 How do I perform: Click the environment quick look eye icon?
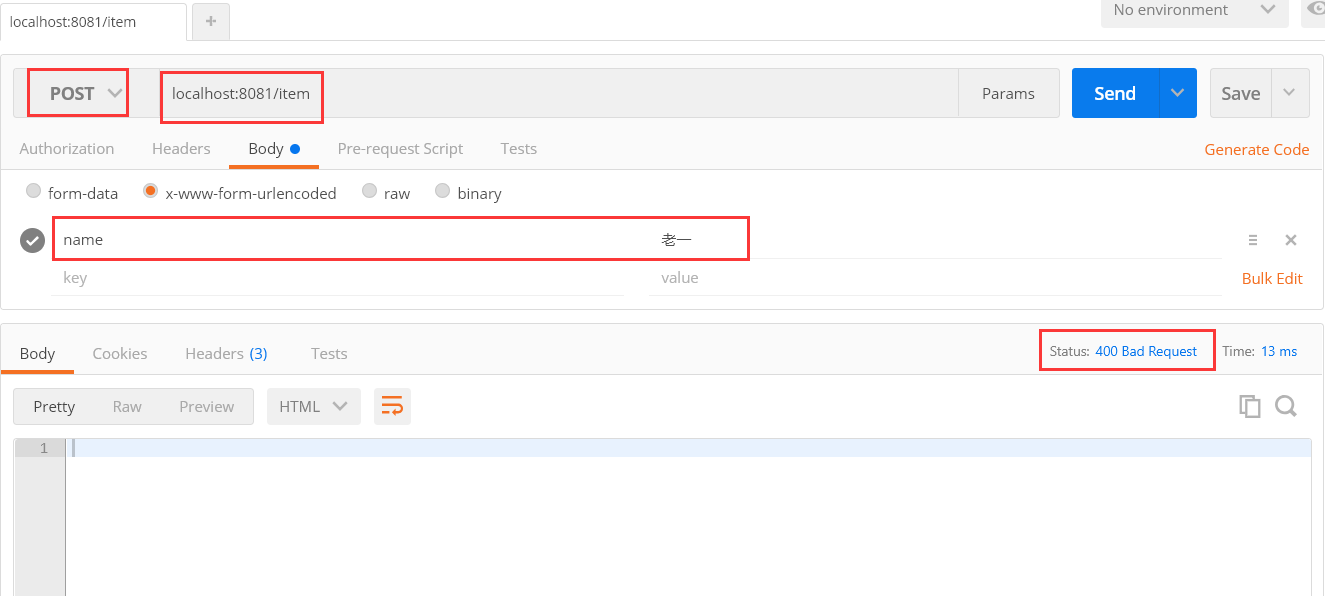point(1314,10)
